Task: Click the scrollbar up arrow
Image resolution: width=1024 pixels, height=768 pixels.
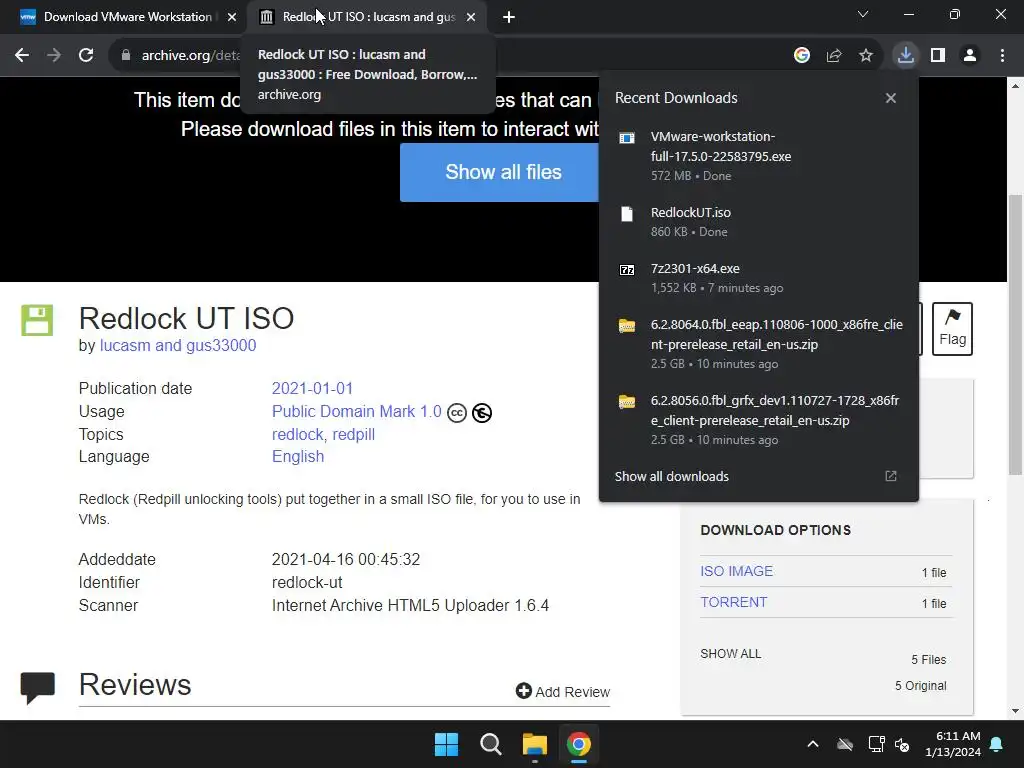Action: pyautogui.click(x=1016, y=86)
